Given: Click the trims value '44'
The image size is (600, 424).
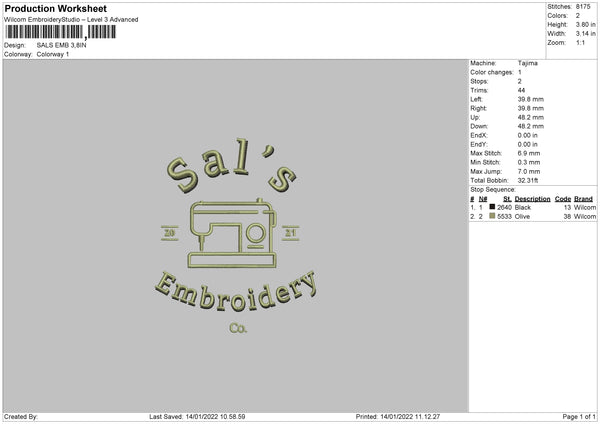Looking at the screenshot, I should click(521, 90).
